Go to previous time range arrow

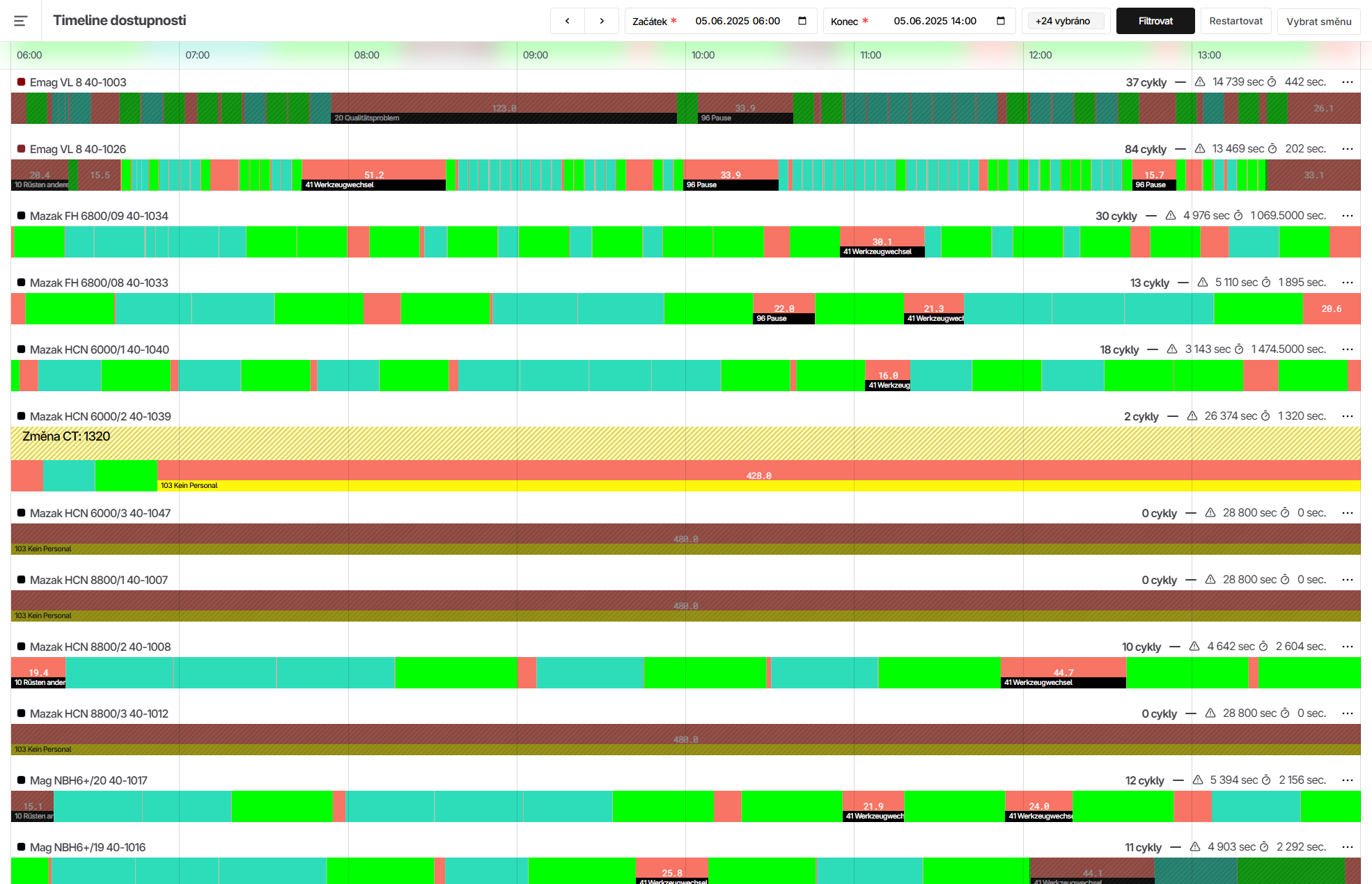click(x=568, y=21)
